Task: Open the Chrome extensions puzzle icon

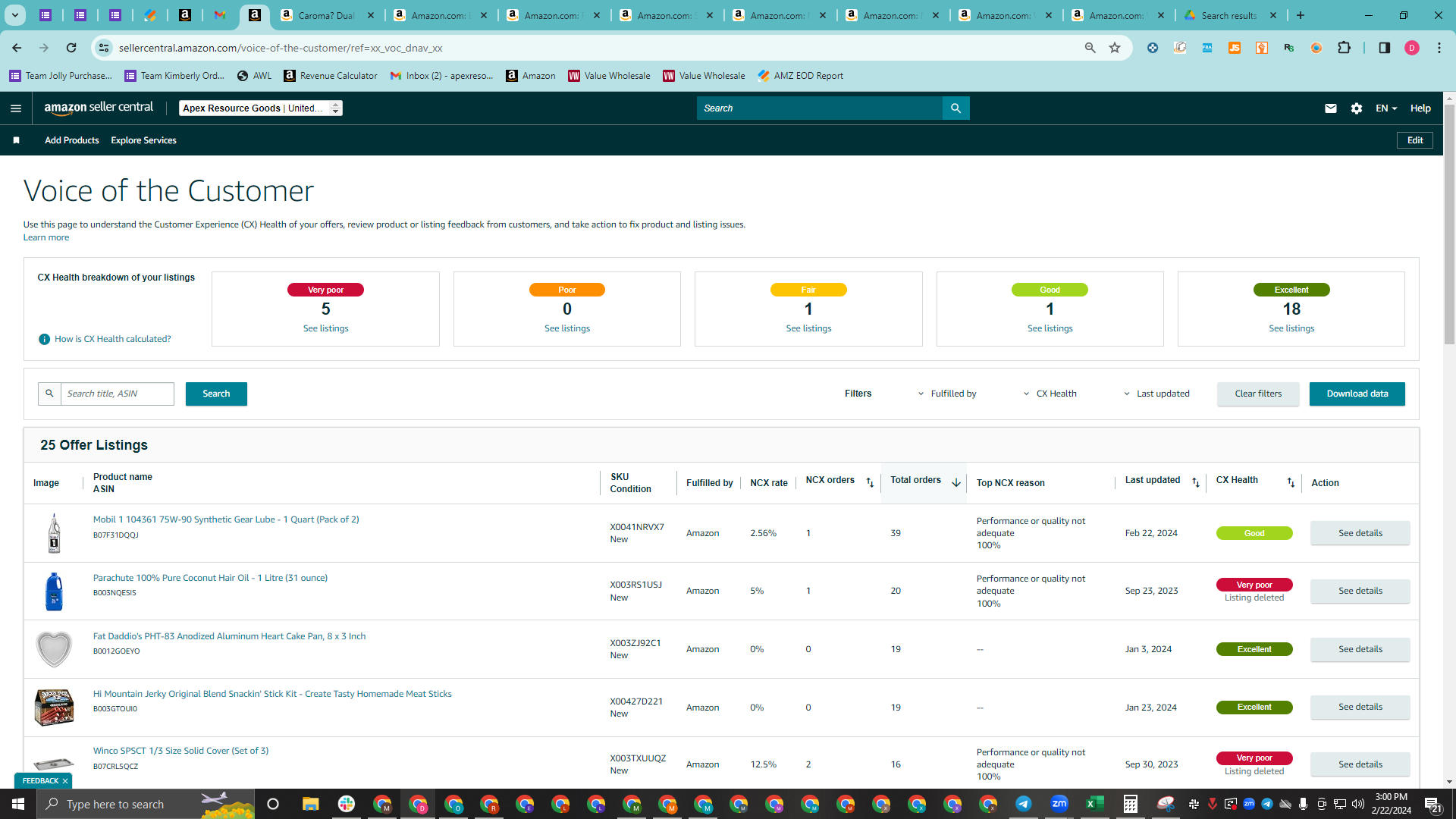Action: point(1344,48)
